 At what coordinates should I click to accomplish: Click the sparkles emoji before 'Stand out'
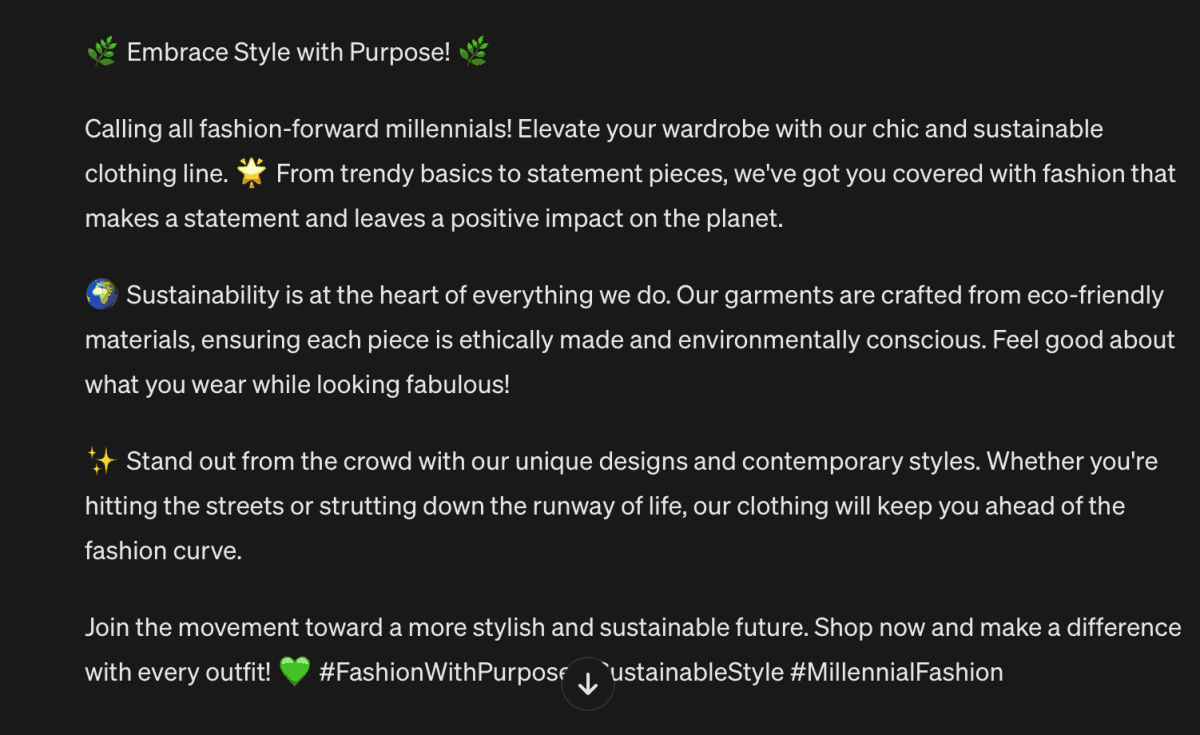[102, 461]
